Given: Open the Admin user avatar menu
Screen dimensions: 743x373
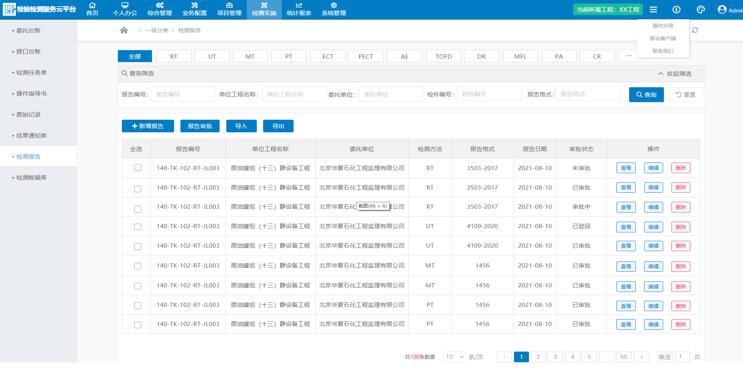Looking at the screenshot, I should click(730, 9).
